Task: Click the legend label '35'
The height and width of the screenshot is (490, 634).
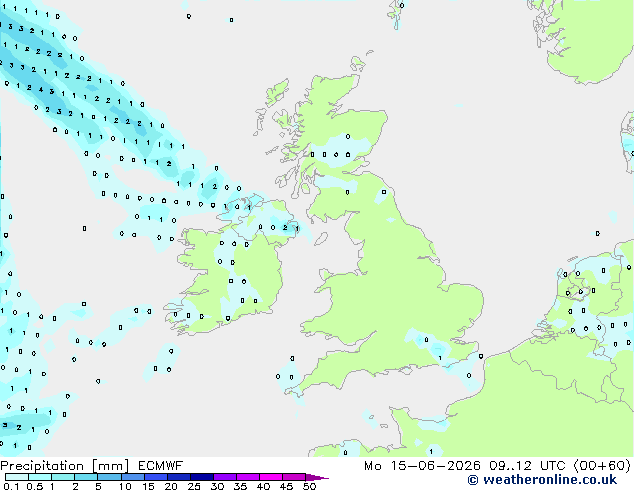Action: pyautogui.click(x=240, y=486)
